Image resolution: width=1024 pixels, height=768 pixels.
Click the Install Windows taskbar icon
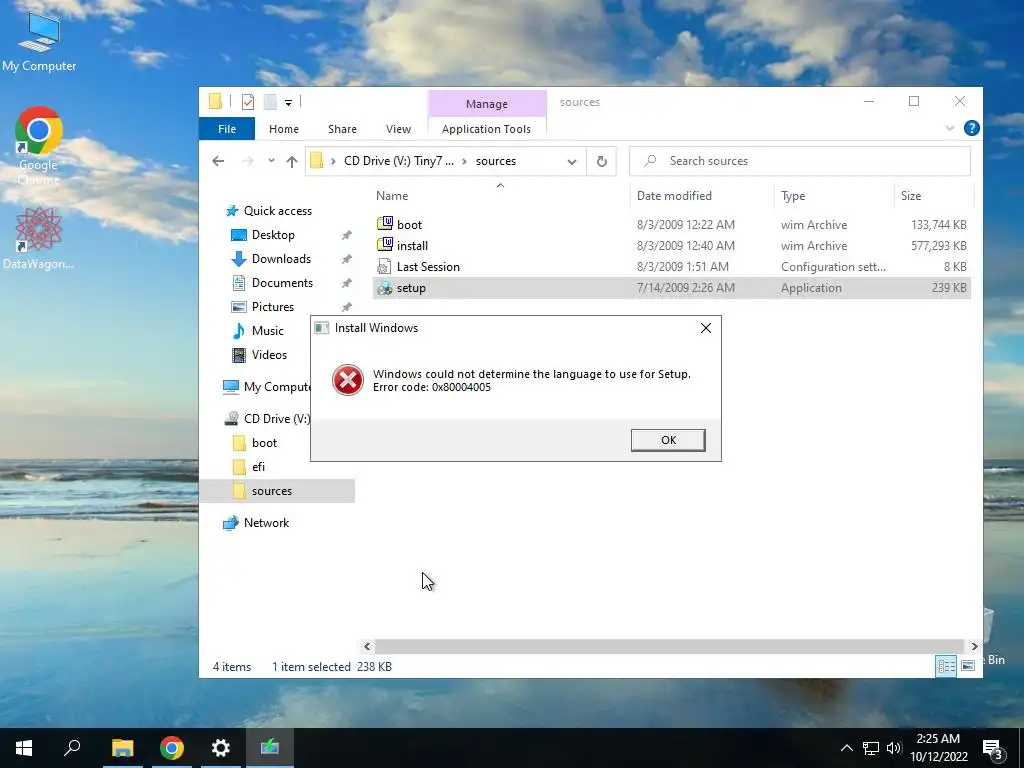270,748
